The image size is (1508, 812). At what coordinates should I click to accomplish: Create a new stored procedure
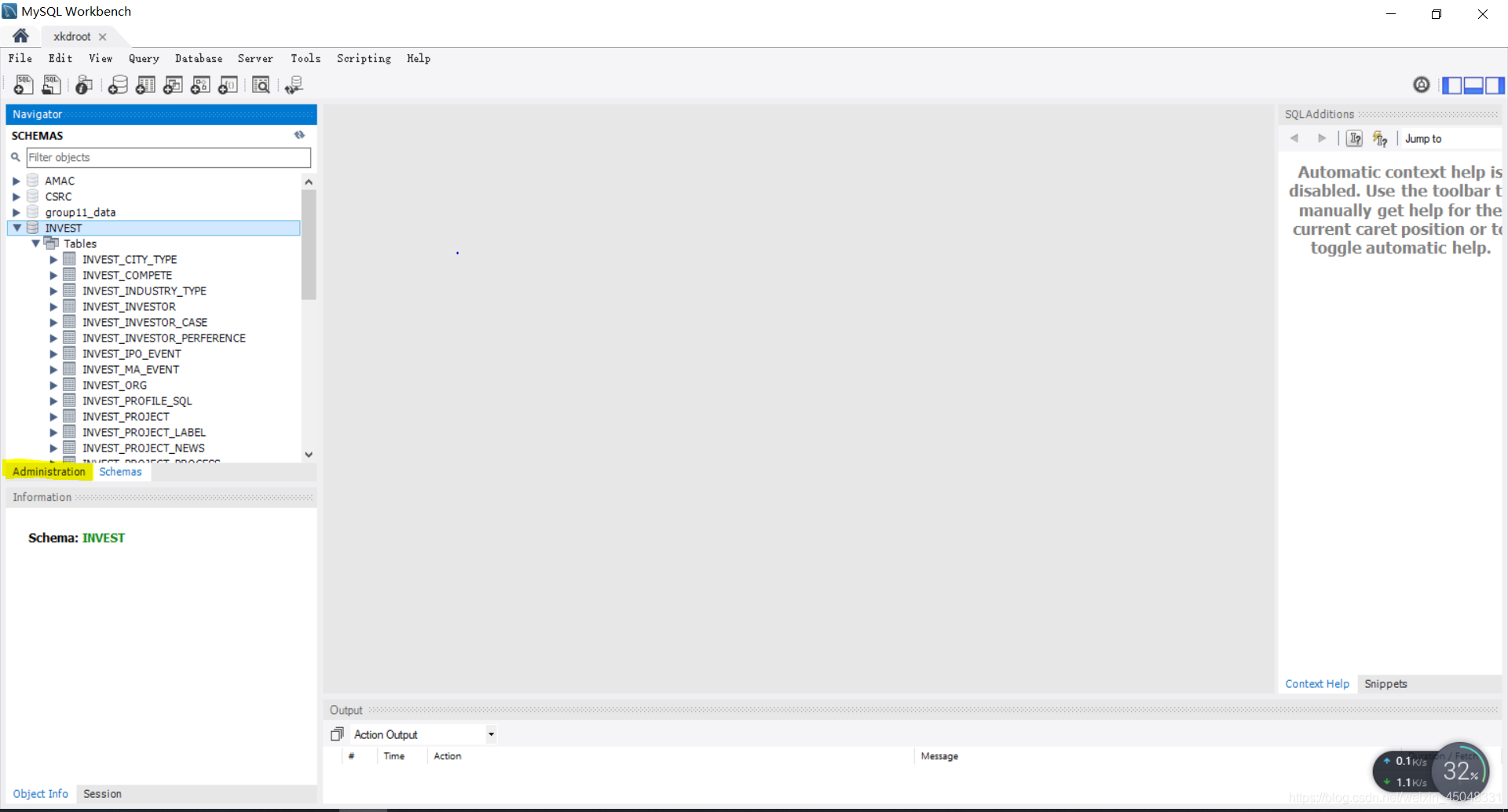200,85
